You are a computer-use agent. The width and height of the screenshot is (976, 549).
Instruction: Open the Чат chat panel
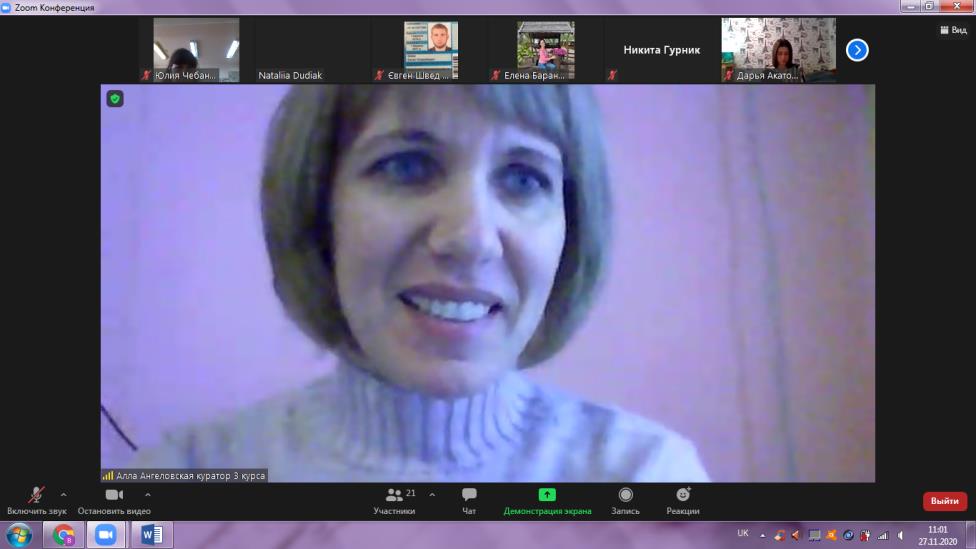(469, 501)
